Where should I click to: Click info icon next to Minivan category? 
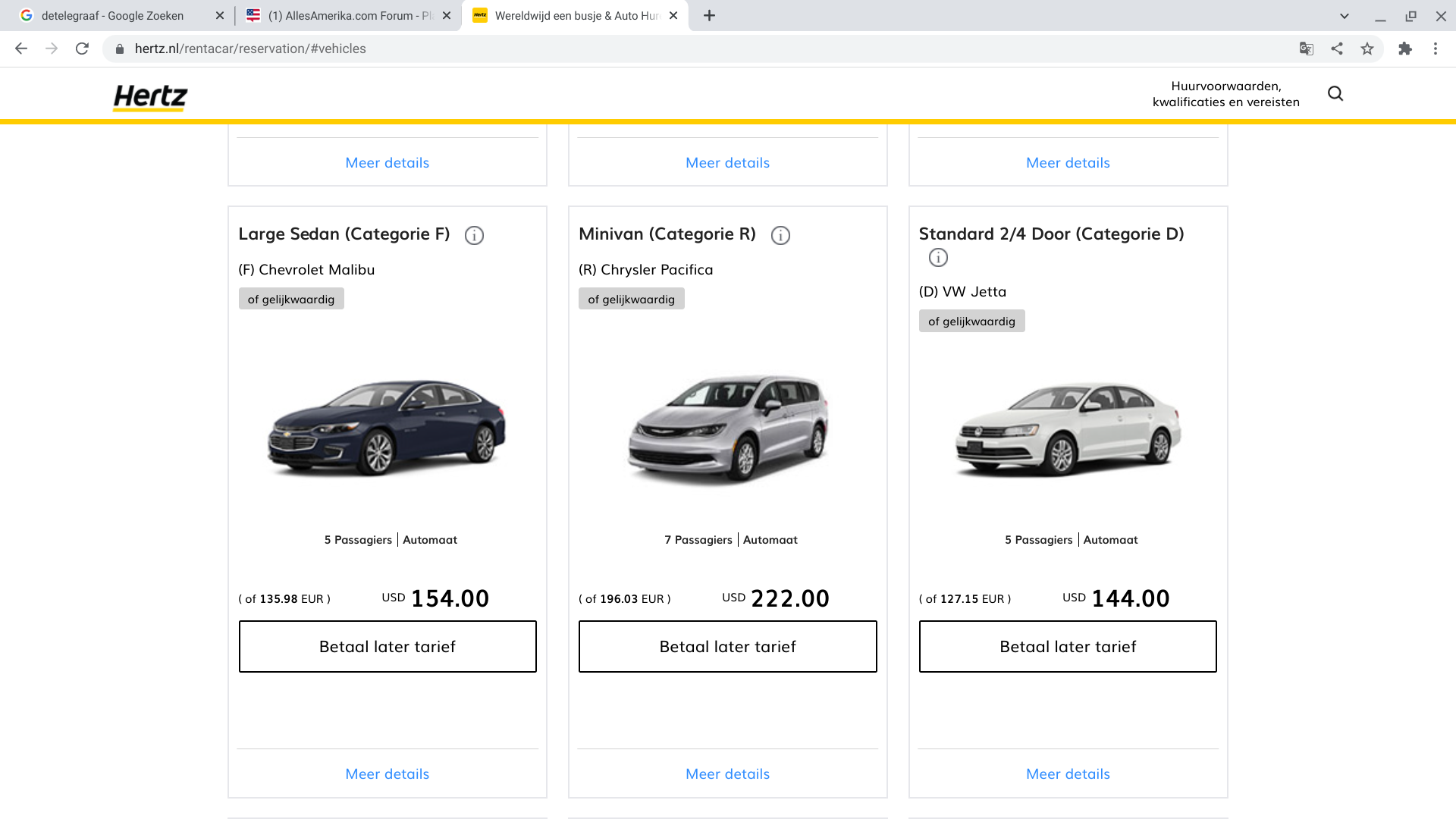click(x=780, y=235)
